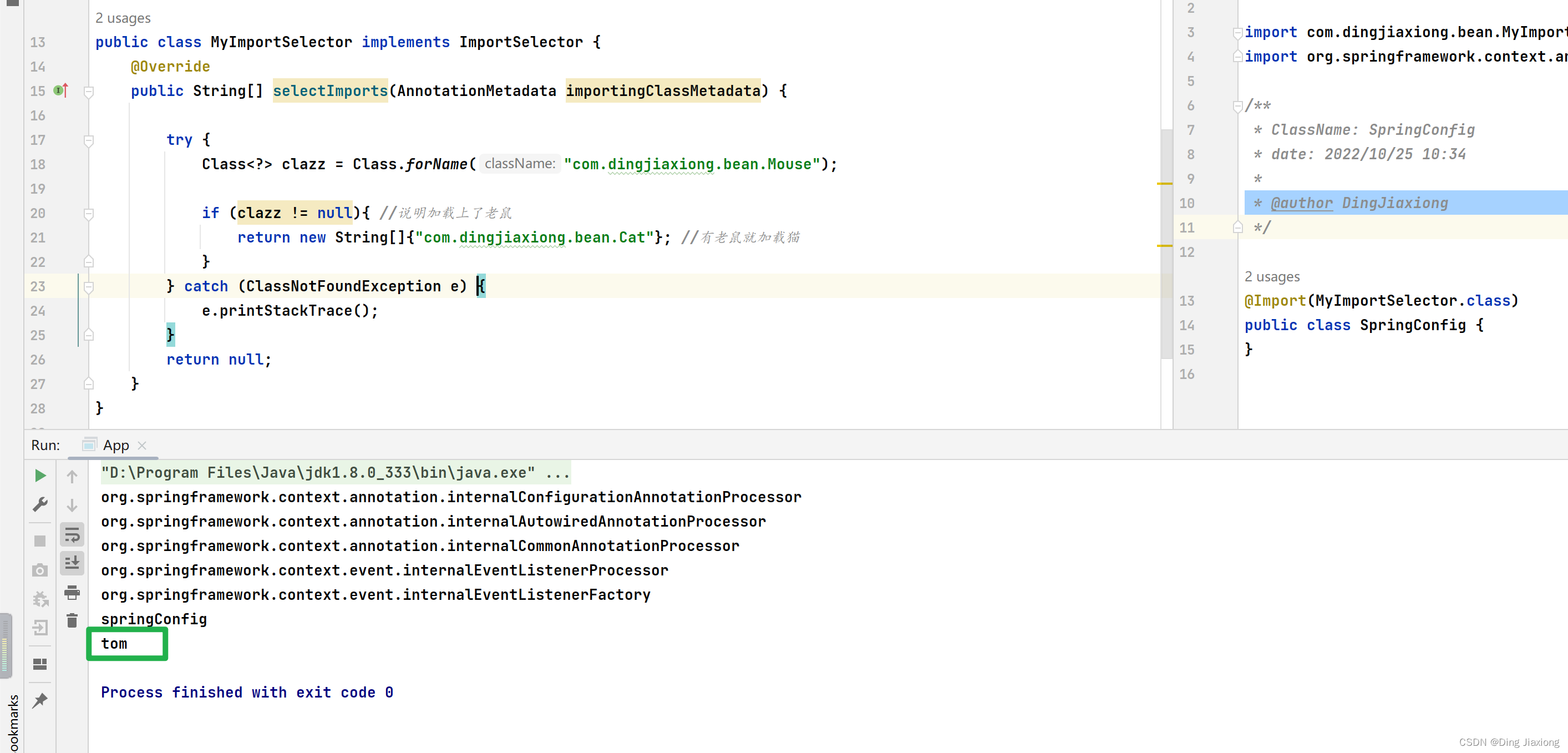The height and width of the screenshot is (753, 1568).
Task: Pin the run tab with pin icon
Action: (40, 700)
